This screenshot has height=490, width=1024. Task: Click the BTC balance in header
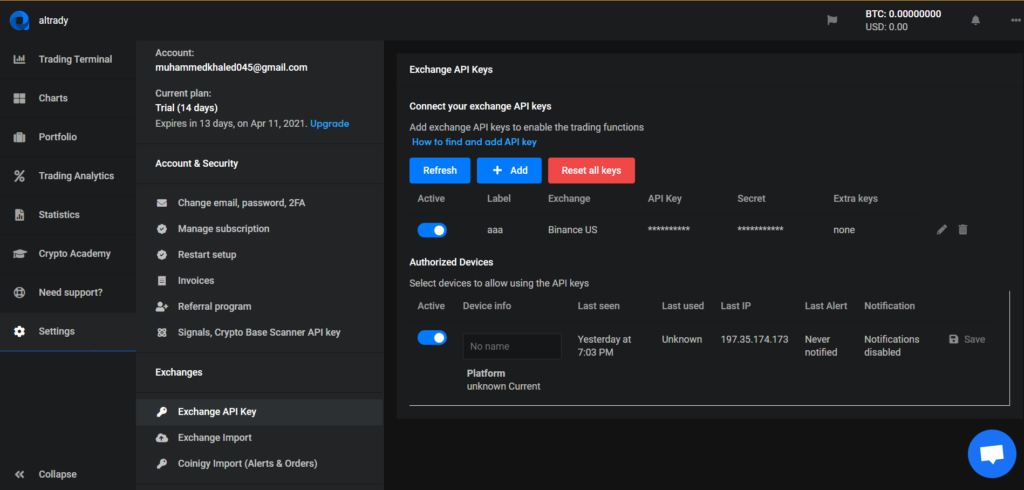click(x=903, y=14)
